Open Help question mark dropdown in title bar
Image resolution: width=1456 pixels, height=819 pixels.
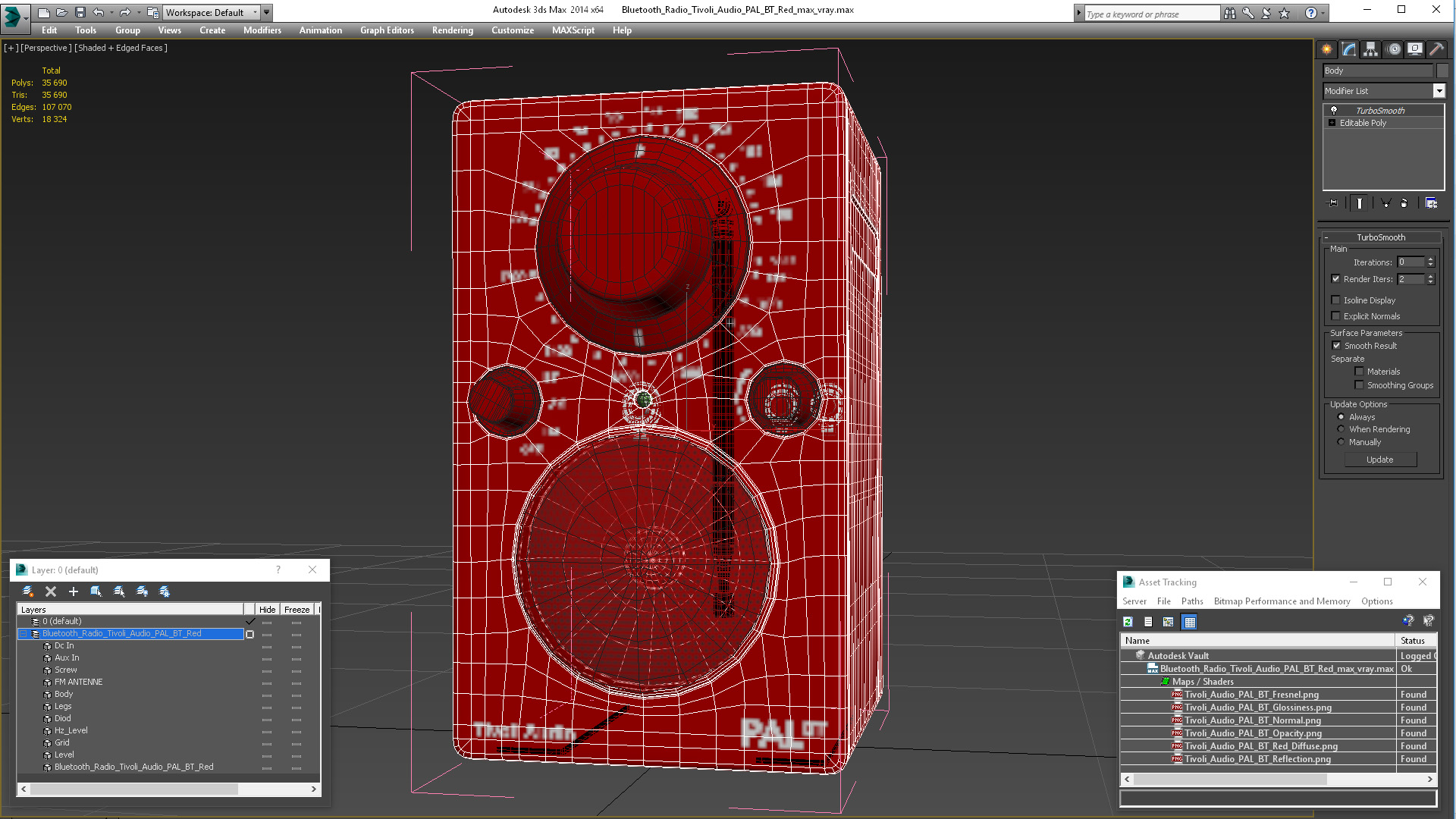1323,13
